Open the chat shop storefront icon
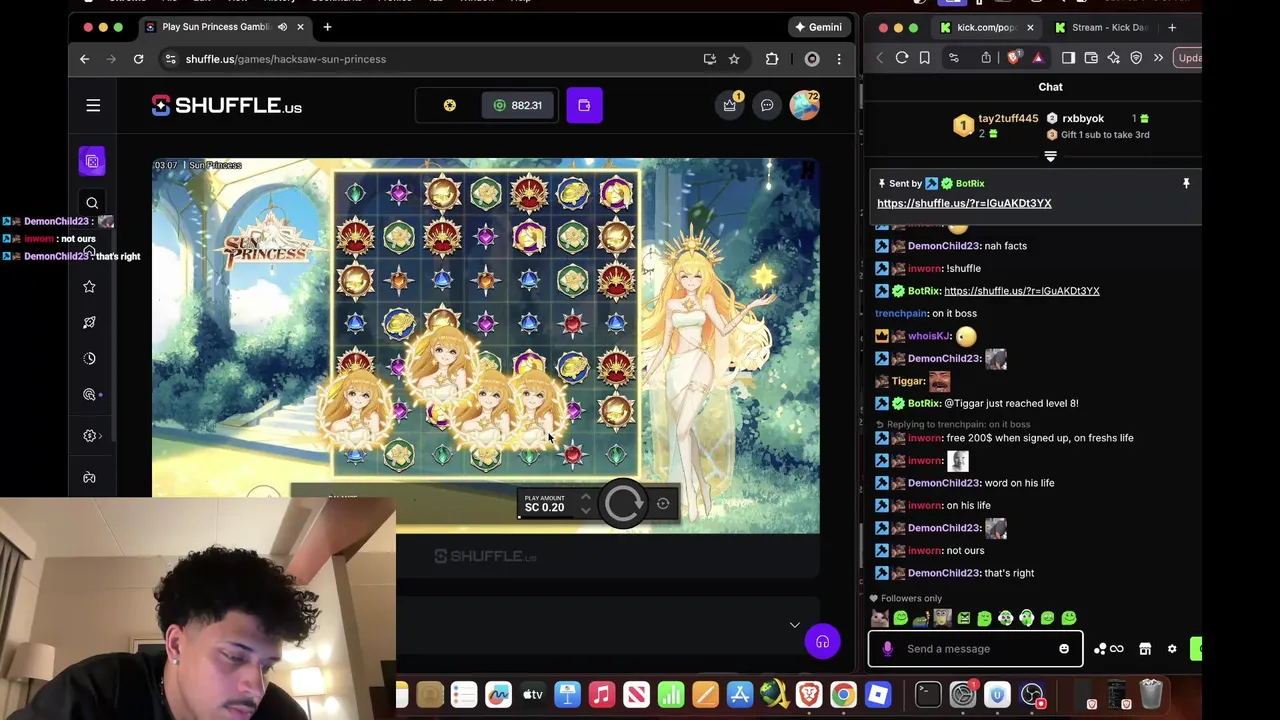1280x720 pixels. click(1145, 649)
